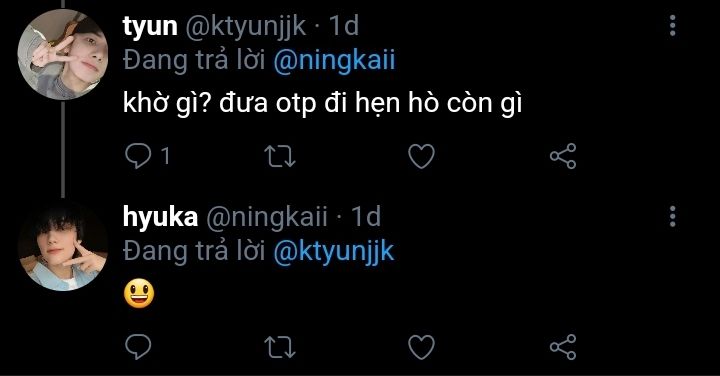
Task: View tyun's profile picture
Action: click(63, 54)
